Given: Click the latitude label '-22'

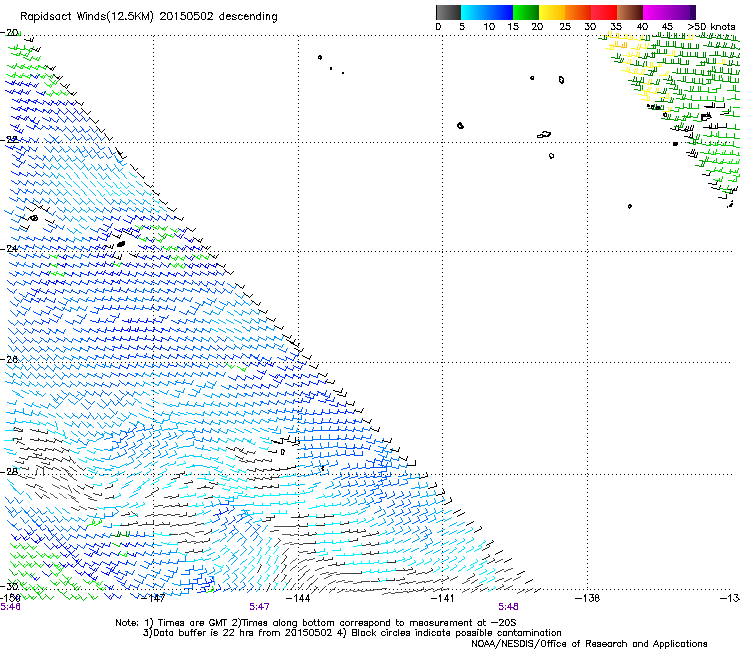Looking at the screenshot, I should point(9,140).
